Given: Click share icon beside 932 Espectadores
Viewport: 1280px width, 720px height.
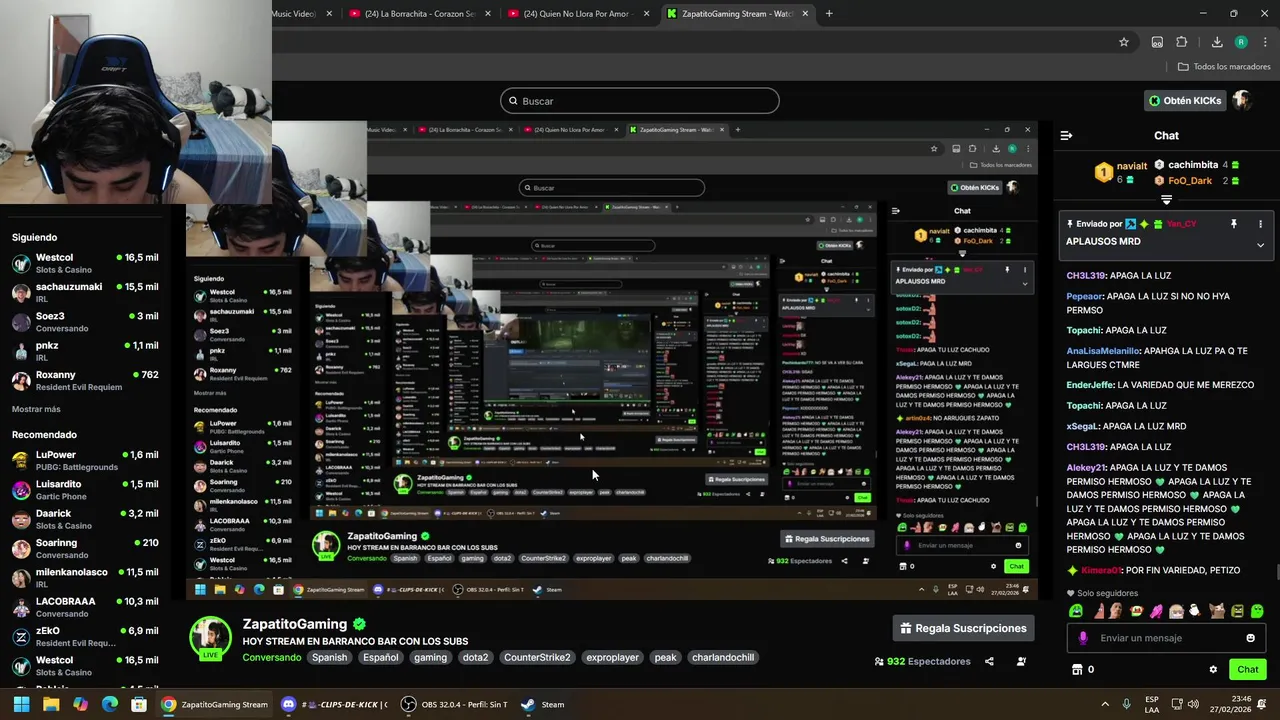Looking at the screenshot, I should [x=989, y=661].
